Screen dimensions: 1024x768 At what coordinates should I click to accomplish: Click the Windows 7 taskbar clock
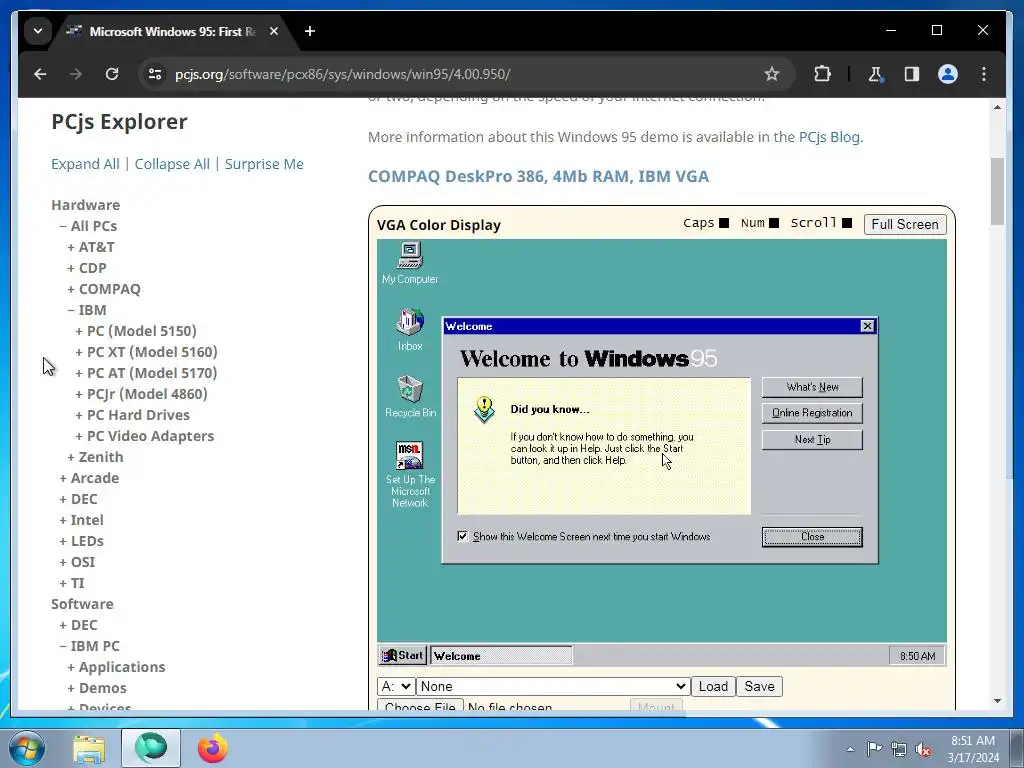[x=973, y=749]
